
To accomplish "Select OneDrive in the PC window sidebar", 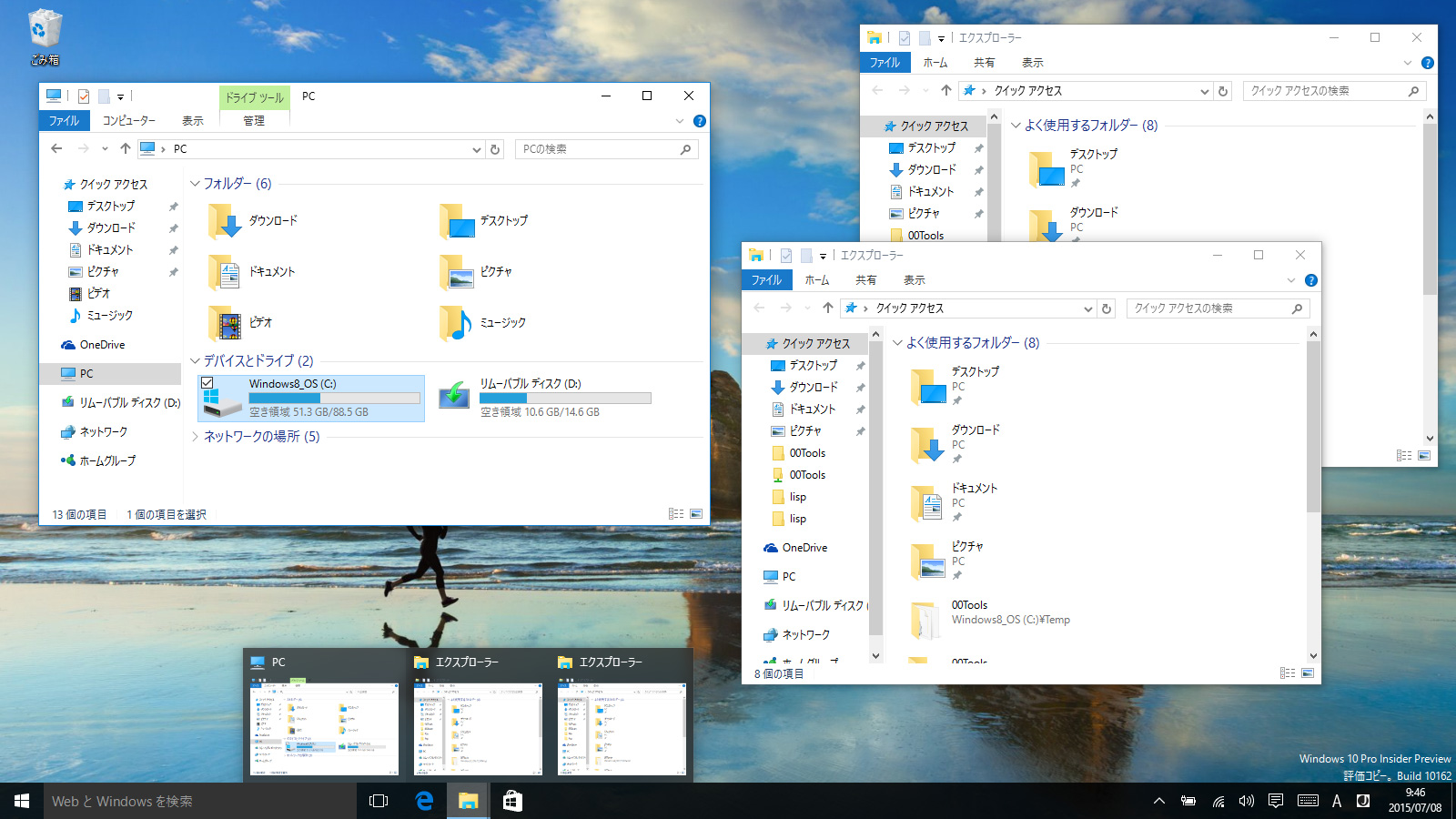I will tap(102, 345).
